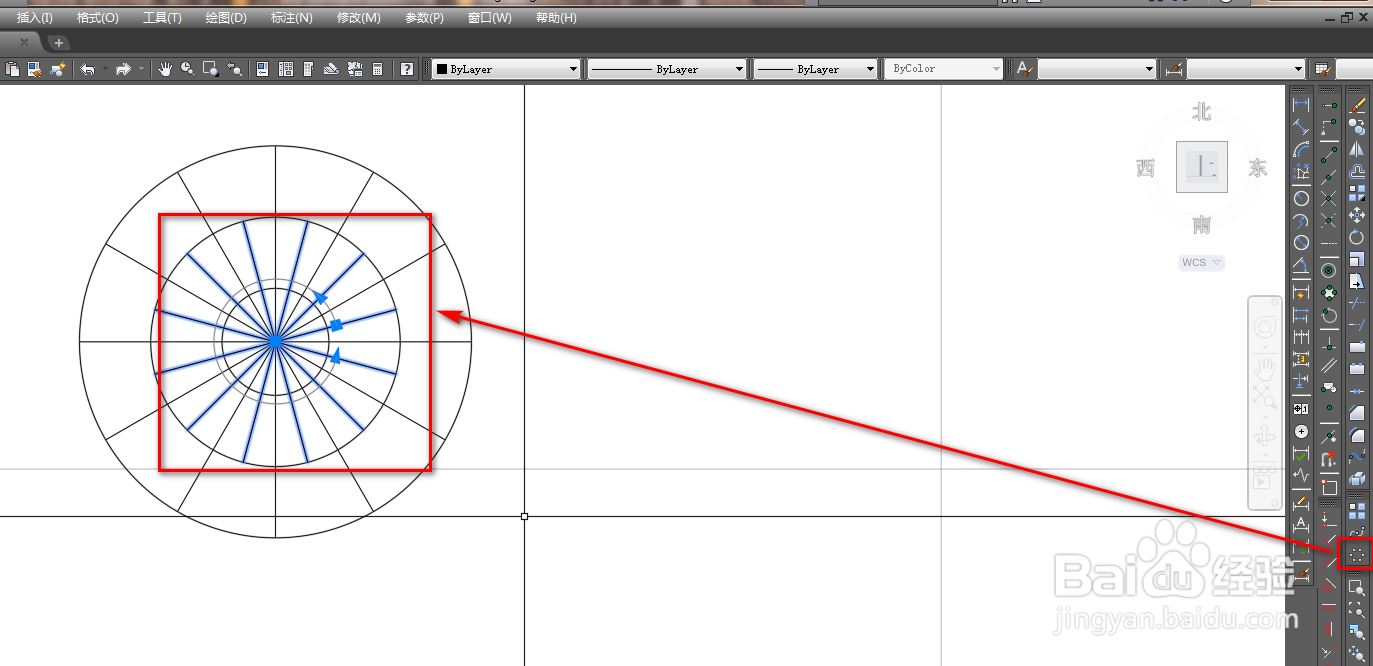Select the Arc Length dimension tool
Image resolution: width=1373 pixels, height=666 pixels.
1301,150
